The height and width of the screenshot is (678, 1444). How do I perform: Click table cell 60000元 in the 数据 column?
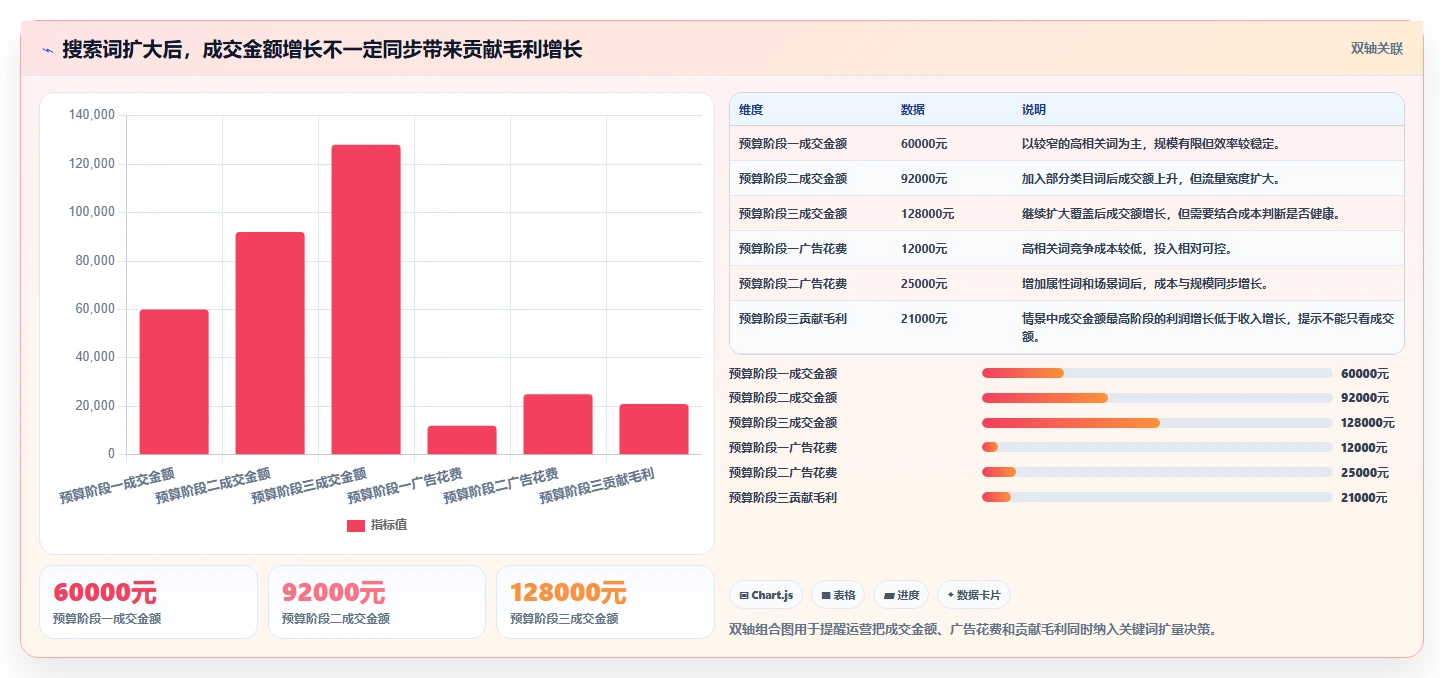tap(924, 144)
